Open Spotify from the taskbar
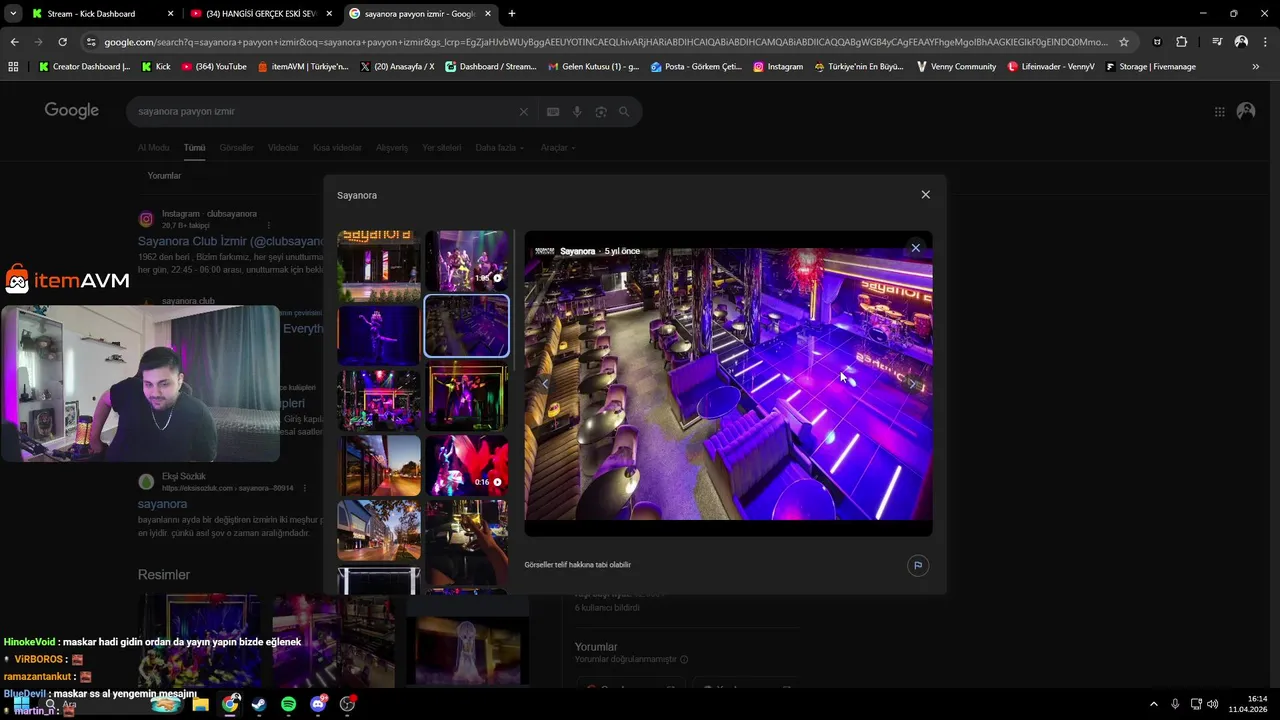Screen dimensions: 1280x720 coord(288,704)
